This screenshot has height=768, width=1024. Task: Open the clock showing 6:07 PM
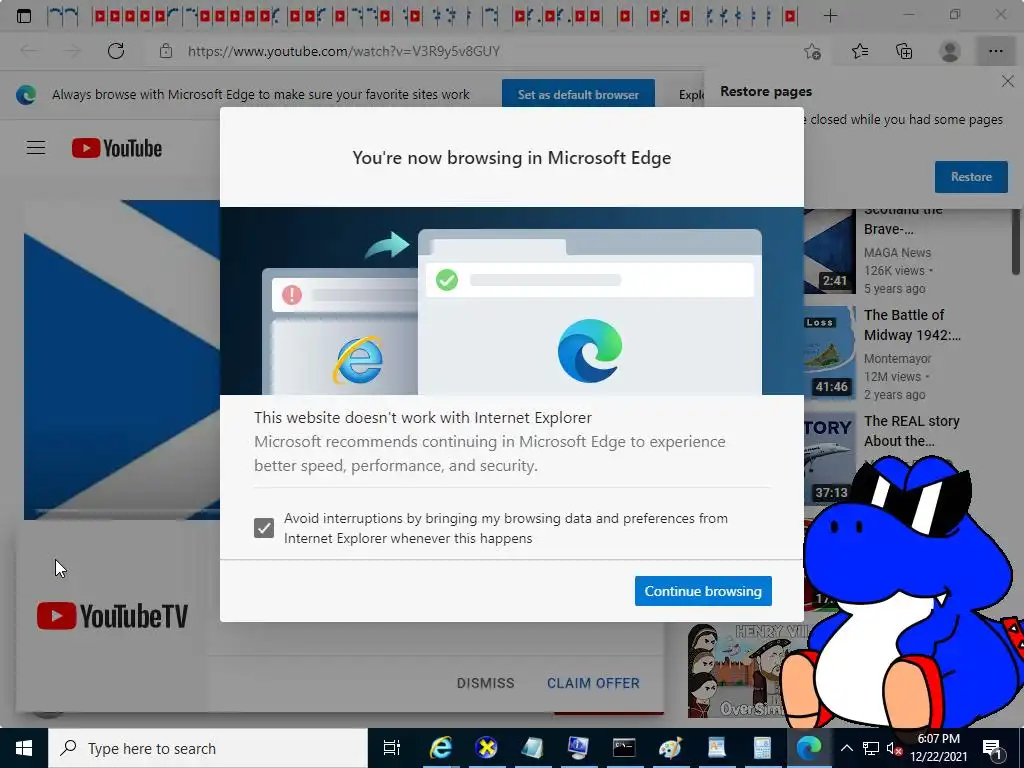[938, 748]
